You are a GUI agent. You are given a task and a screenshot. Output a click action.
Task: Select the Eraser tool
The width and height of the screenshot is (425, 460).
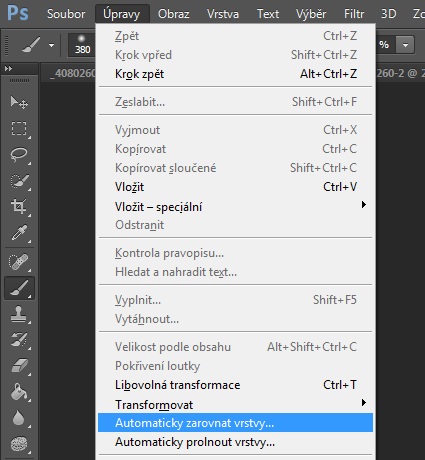coord(19,366)
